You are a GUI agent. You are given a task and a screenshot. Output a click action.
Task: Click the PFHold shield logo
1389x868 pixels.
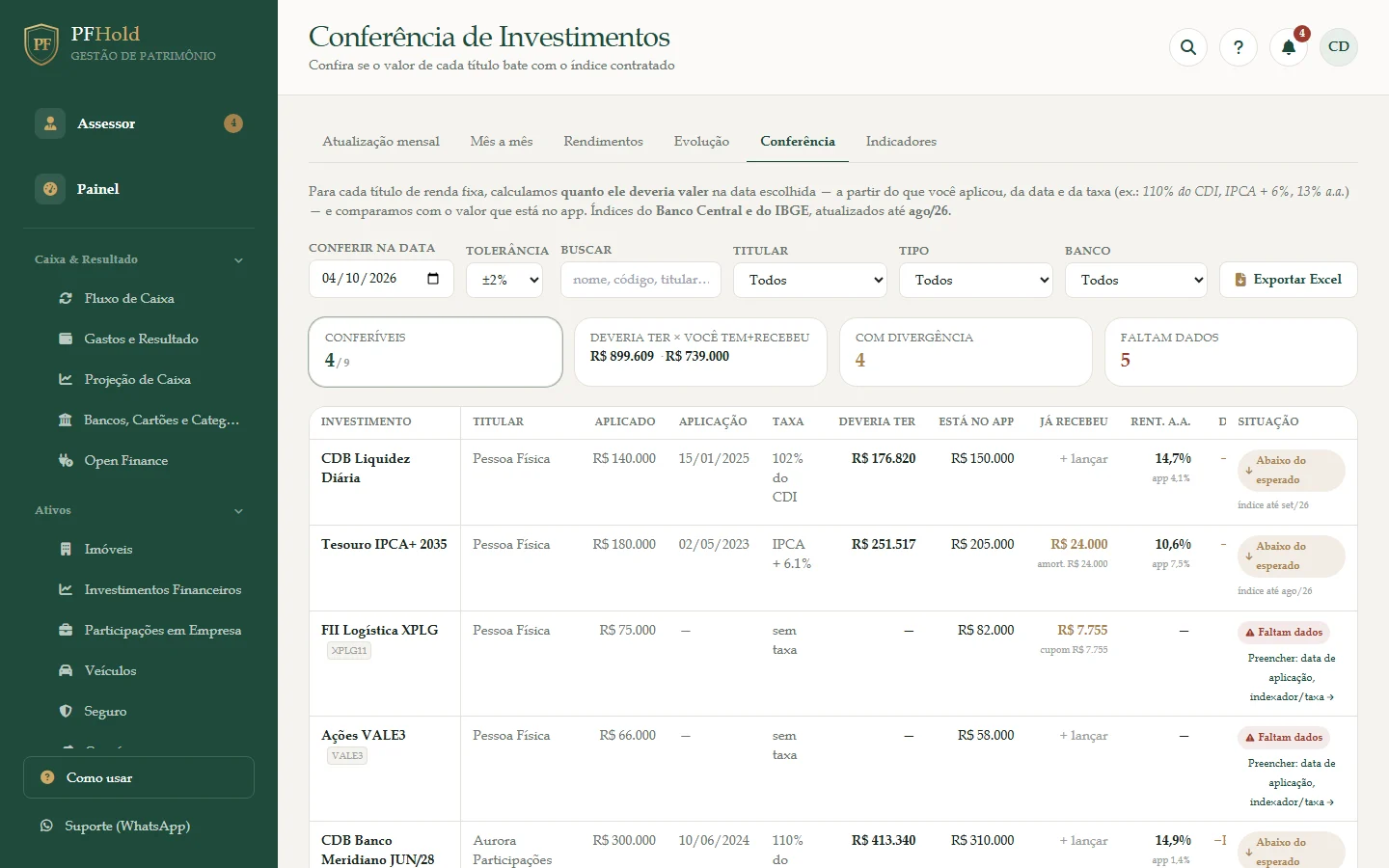tap(41, 44)
